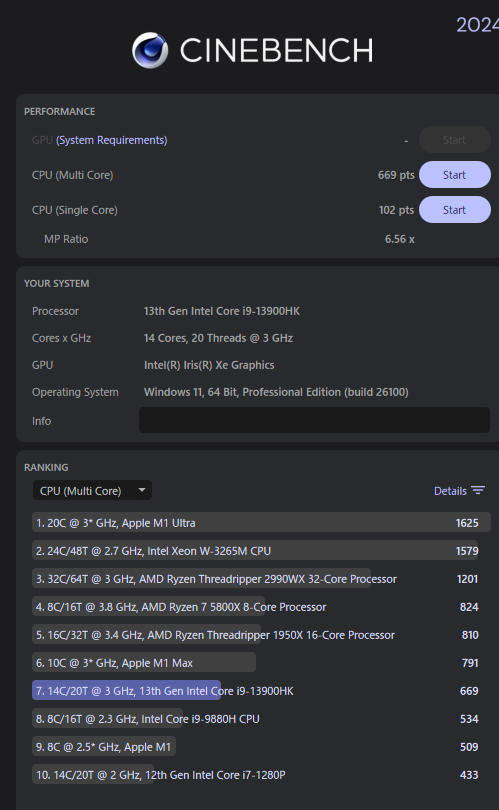Viewport: 499px width, 810px height.
Task: Open the CPU (Multi Core) ranking dropdown
Action: (x=92, y=490)
